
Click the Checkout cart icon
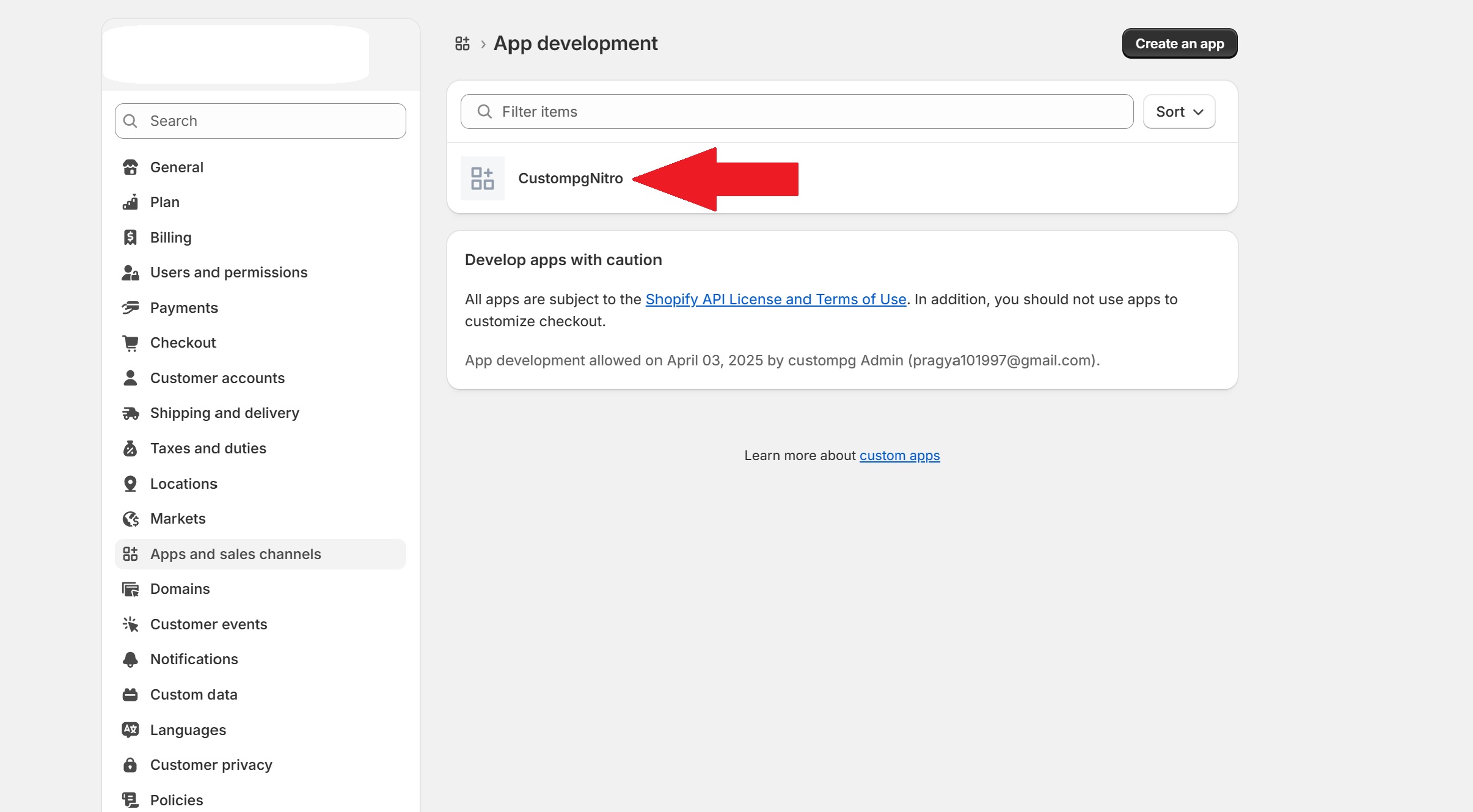[x=130, y=343]
